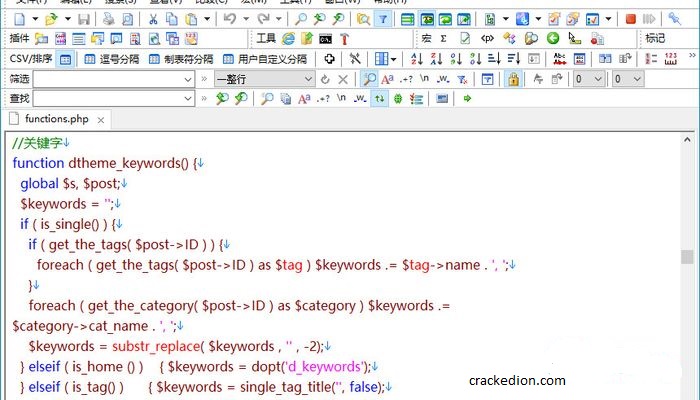Toggle incremental search magnifier in filter bar

(369, 79)
